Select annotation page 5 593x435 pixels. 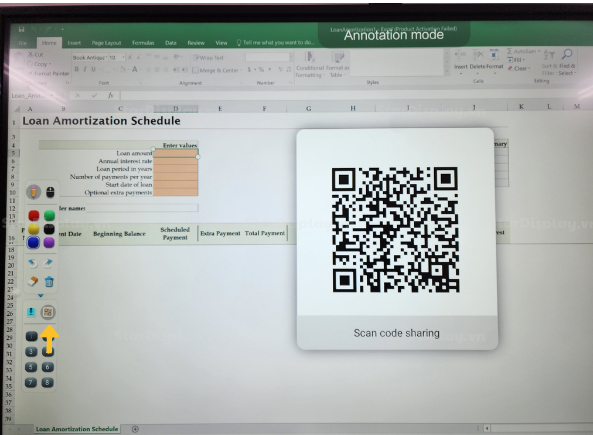click(x=31, y=367)
